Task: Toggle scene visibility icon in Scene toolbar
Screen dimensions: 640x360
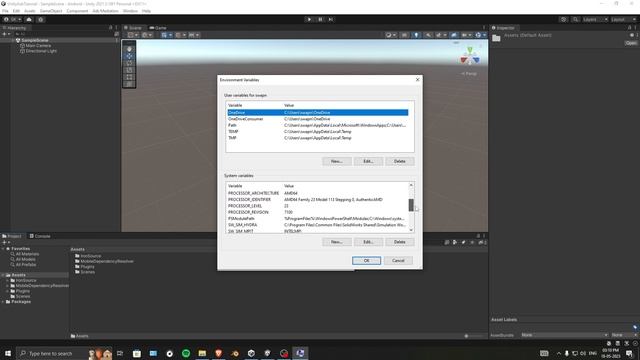Action: [x=454, y=35]
